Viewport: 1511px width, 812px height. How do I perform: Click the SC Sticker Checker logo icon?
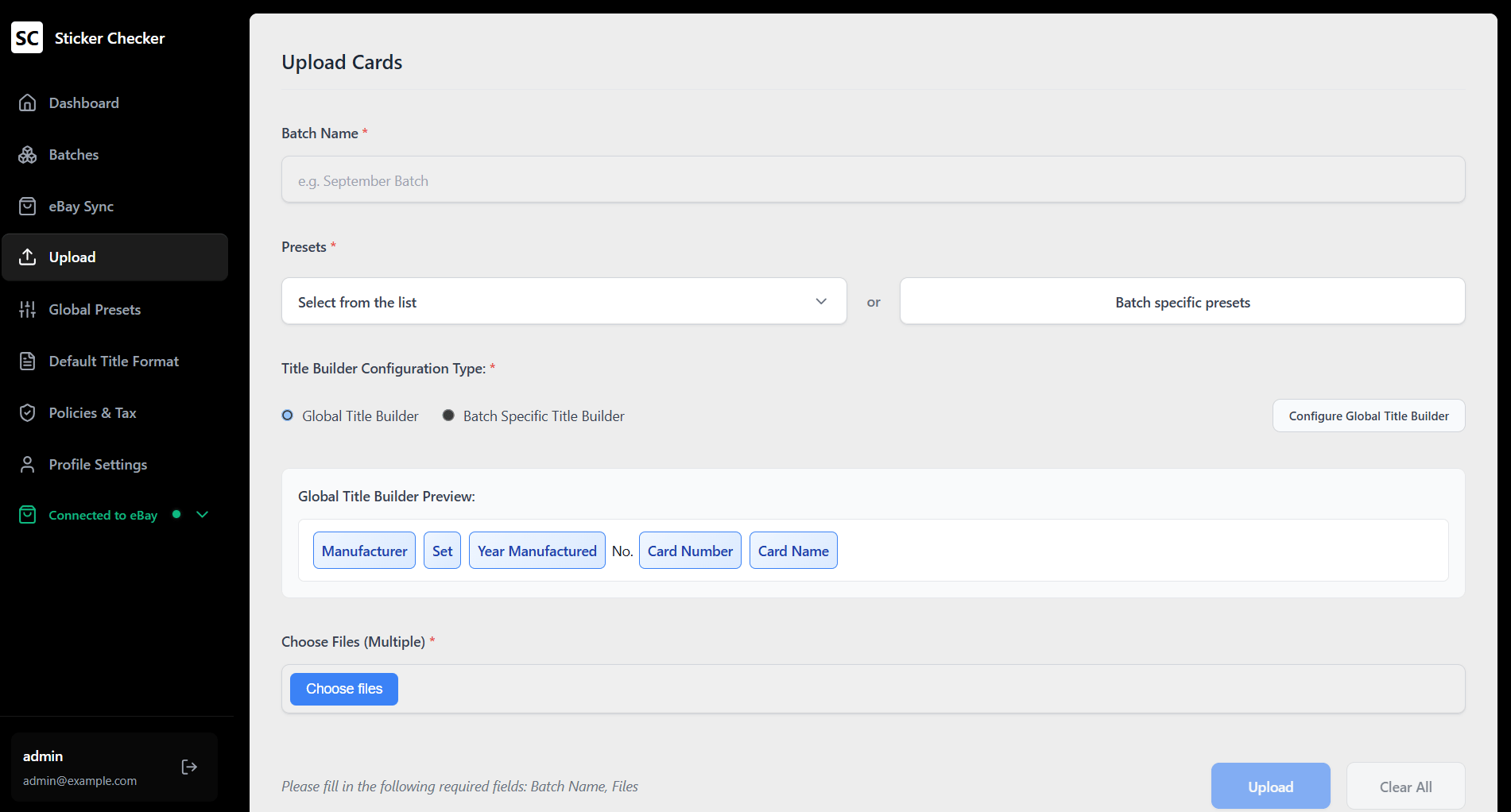pyautogui.click(x=27, y=37)
